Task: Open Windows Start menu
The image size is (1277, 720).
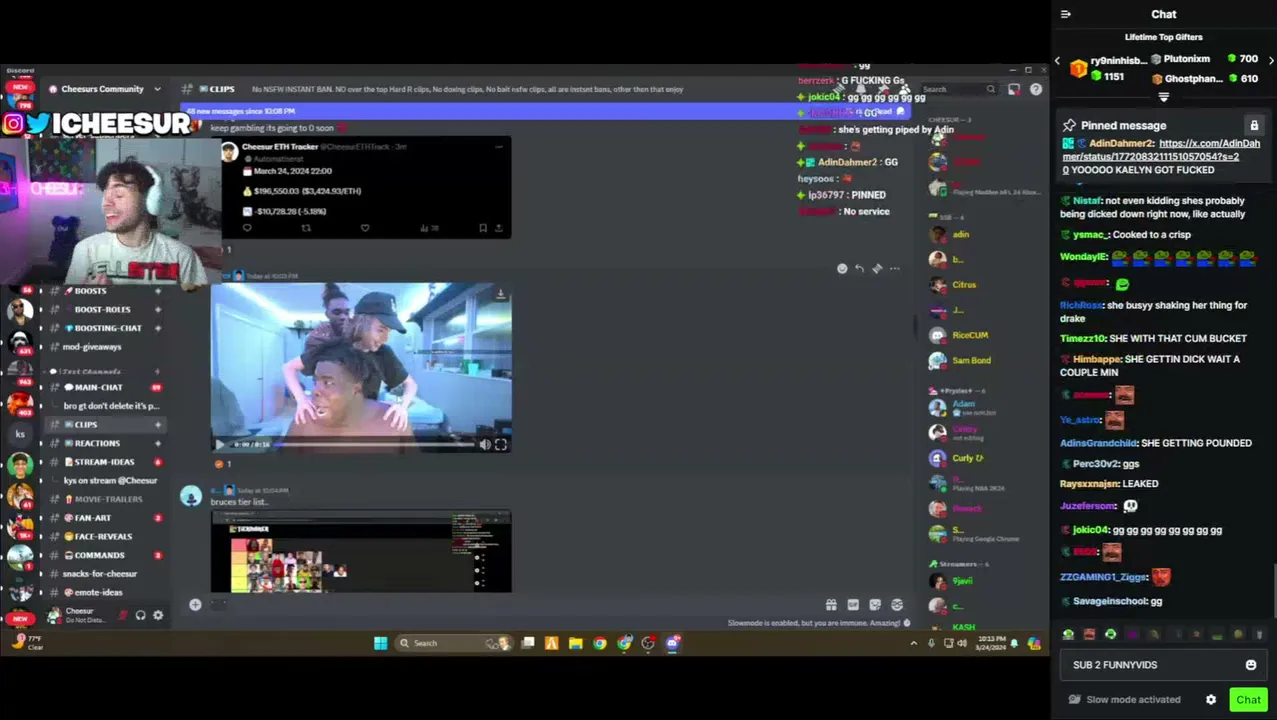Action: click(x=381, y=643)
